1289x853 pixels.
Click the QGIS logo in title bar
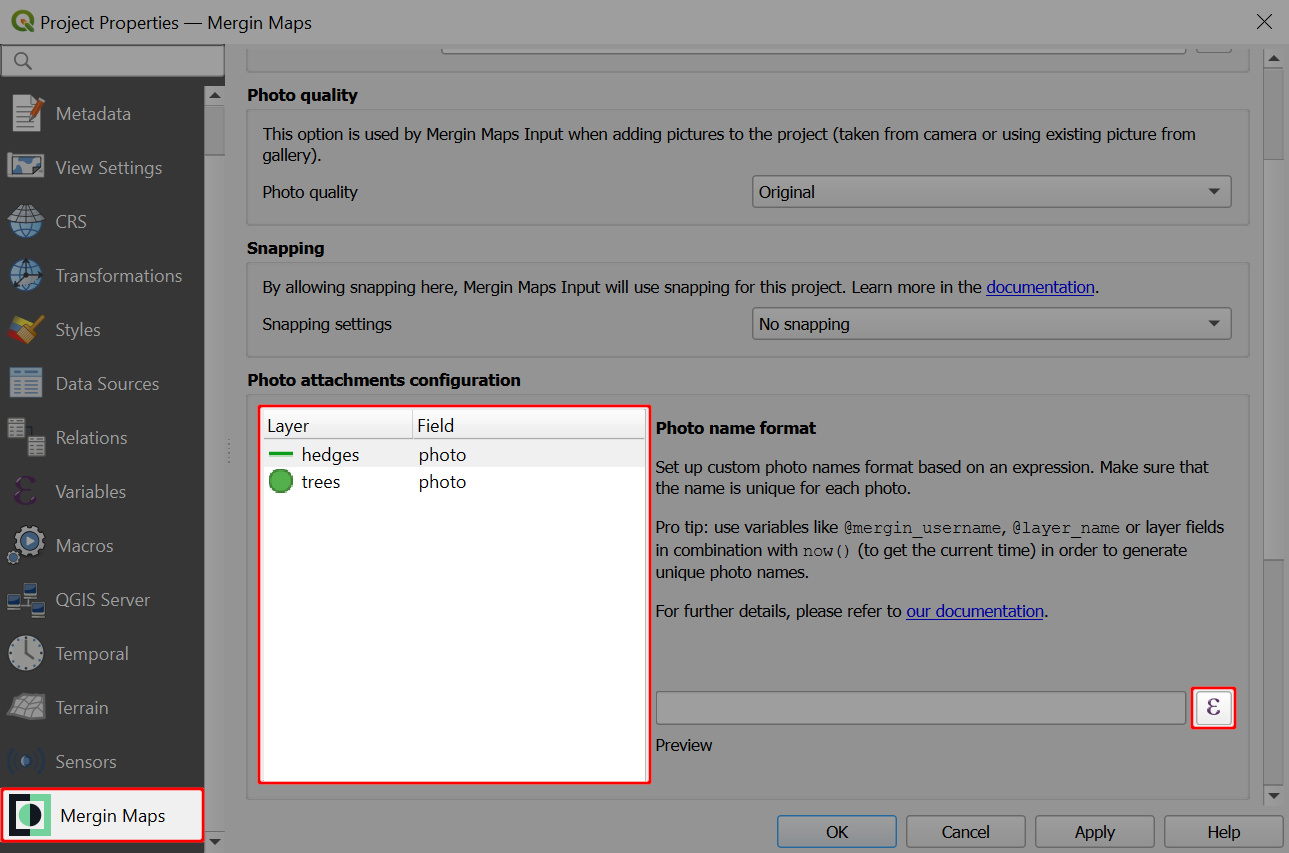[22, 21]
